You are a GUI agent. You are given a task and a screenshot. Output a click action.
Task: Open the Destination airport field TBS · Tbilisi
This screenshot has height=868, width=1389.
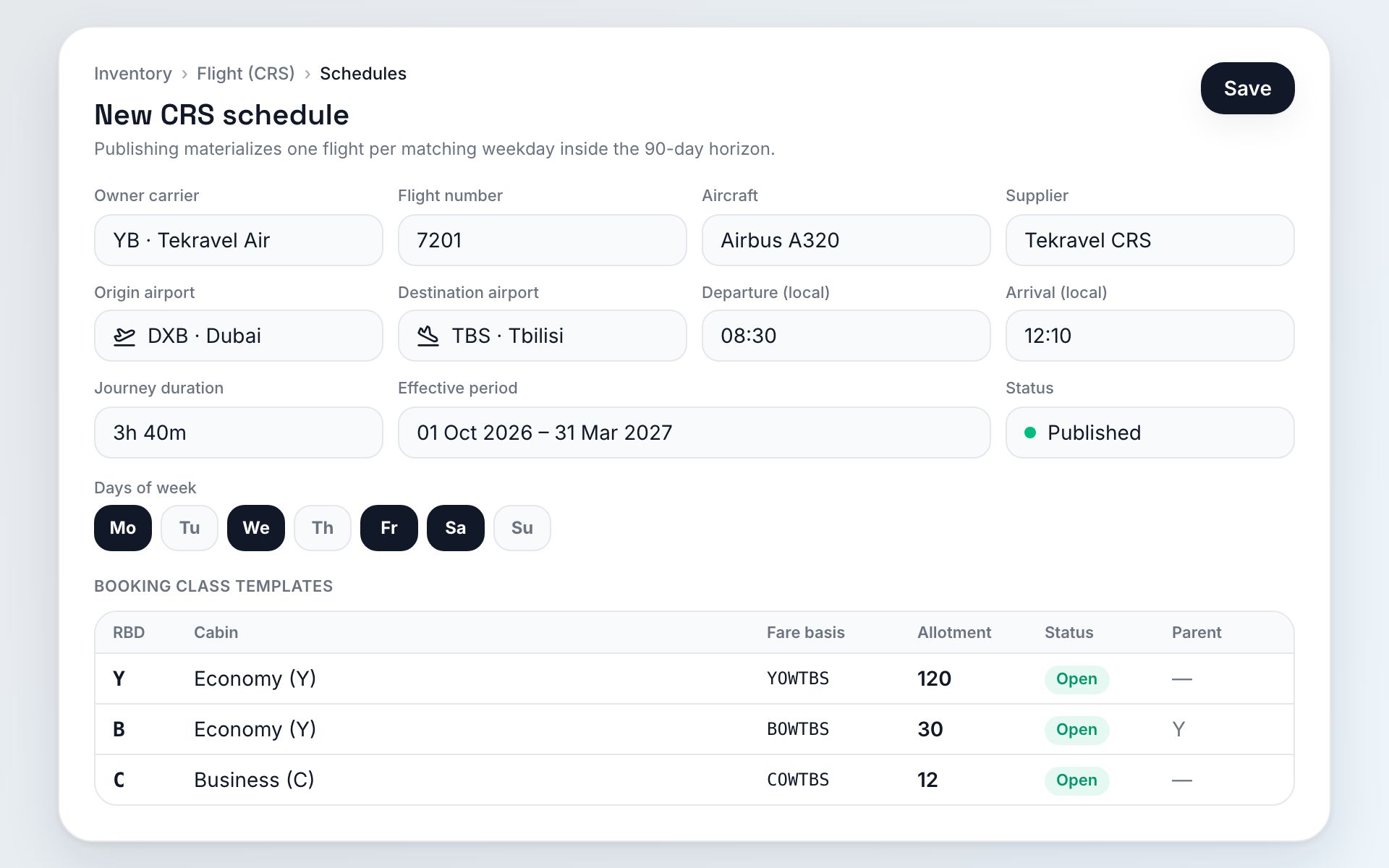(543, 336)
